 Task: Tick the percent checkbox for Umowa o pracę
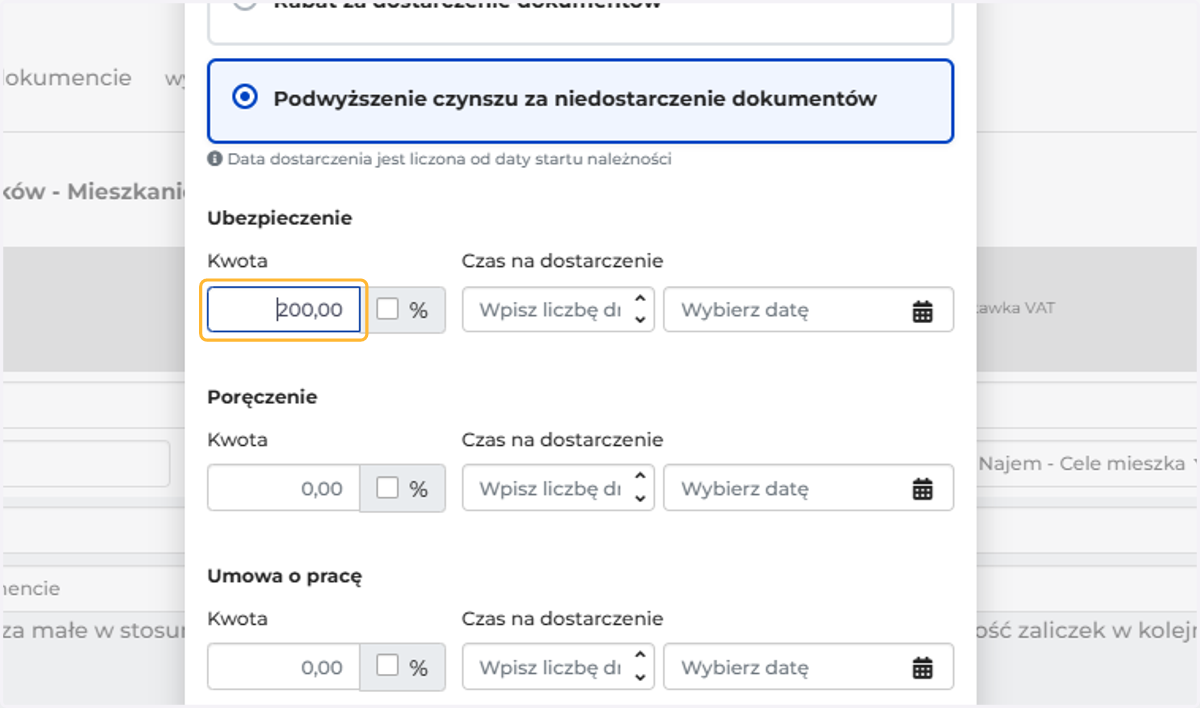click(387, 667)
